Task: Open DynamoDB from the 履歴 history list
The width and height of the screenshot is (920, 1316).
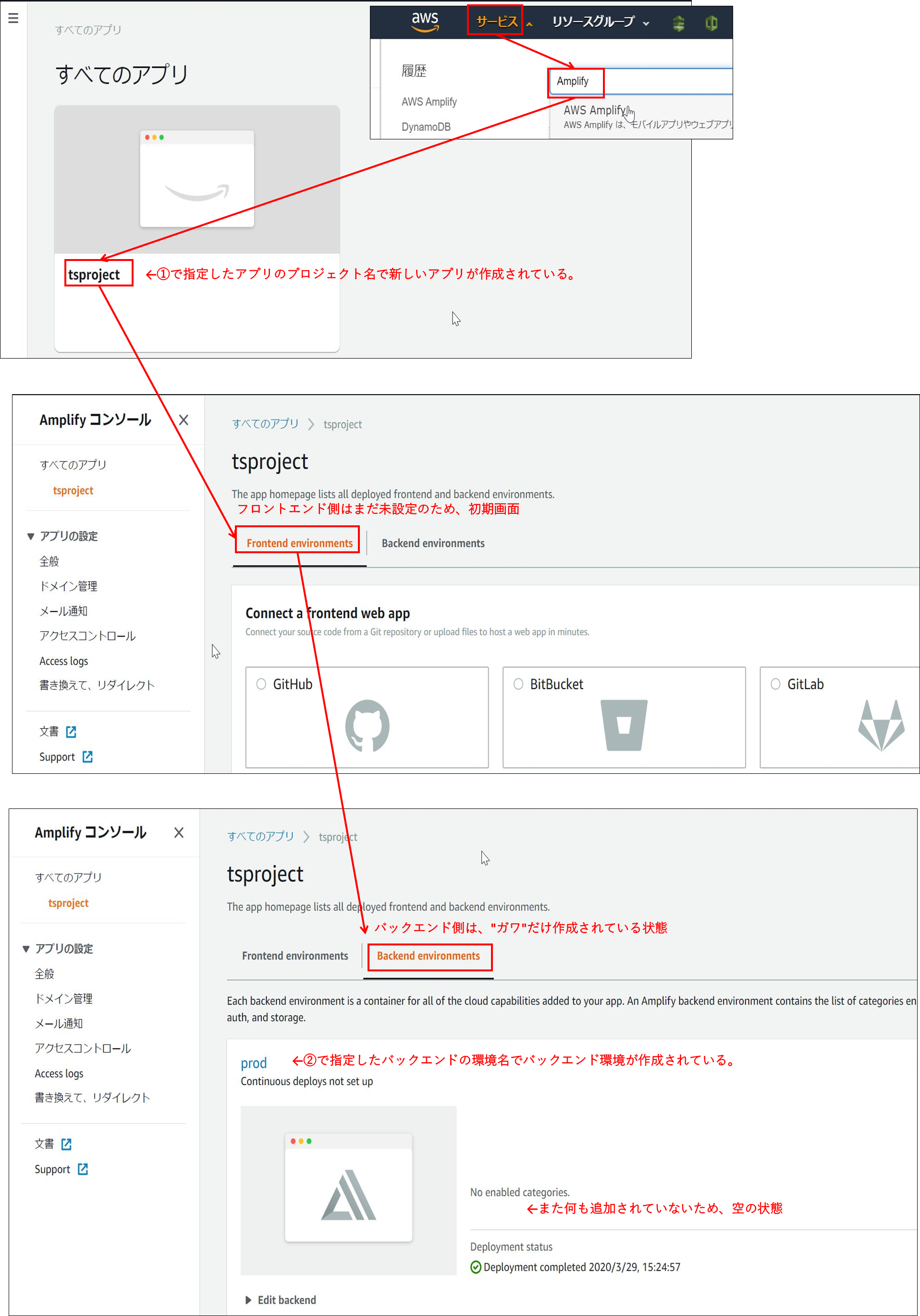Action: pyautogui.click(x=426, y=127)
